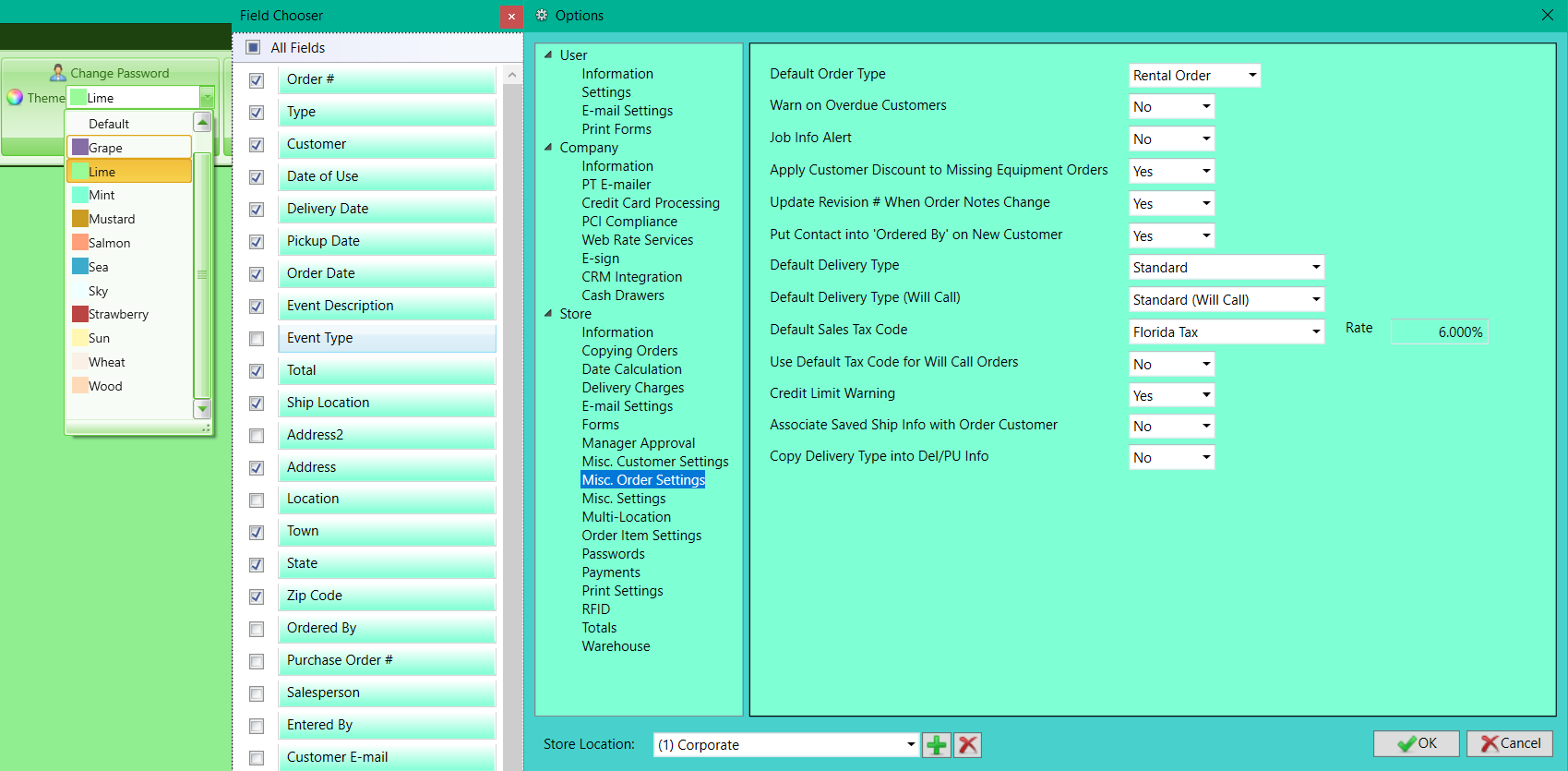The image size is (1568, 771).
Task: Click the Customer E-mail field button
Action: pos(387,757)
